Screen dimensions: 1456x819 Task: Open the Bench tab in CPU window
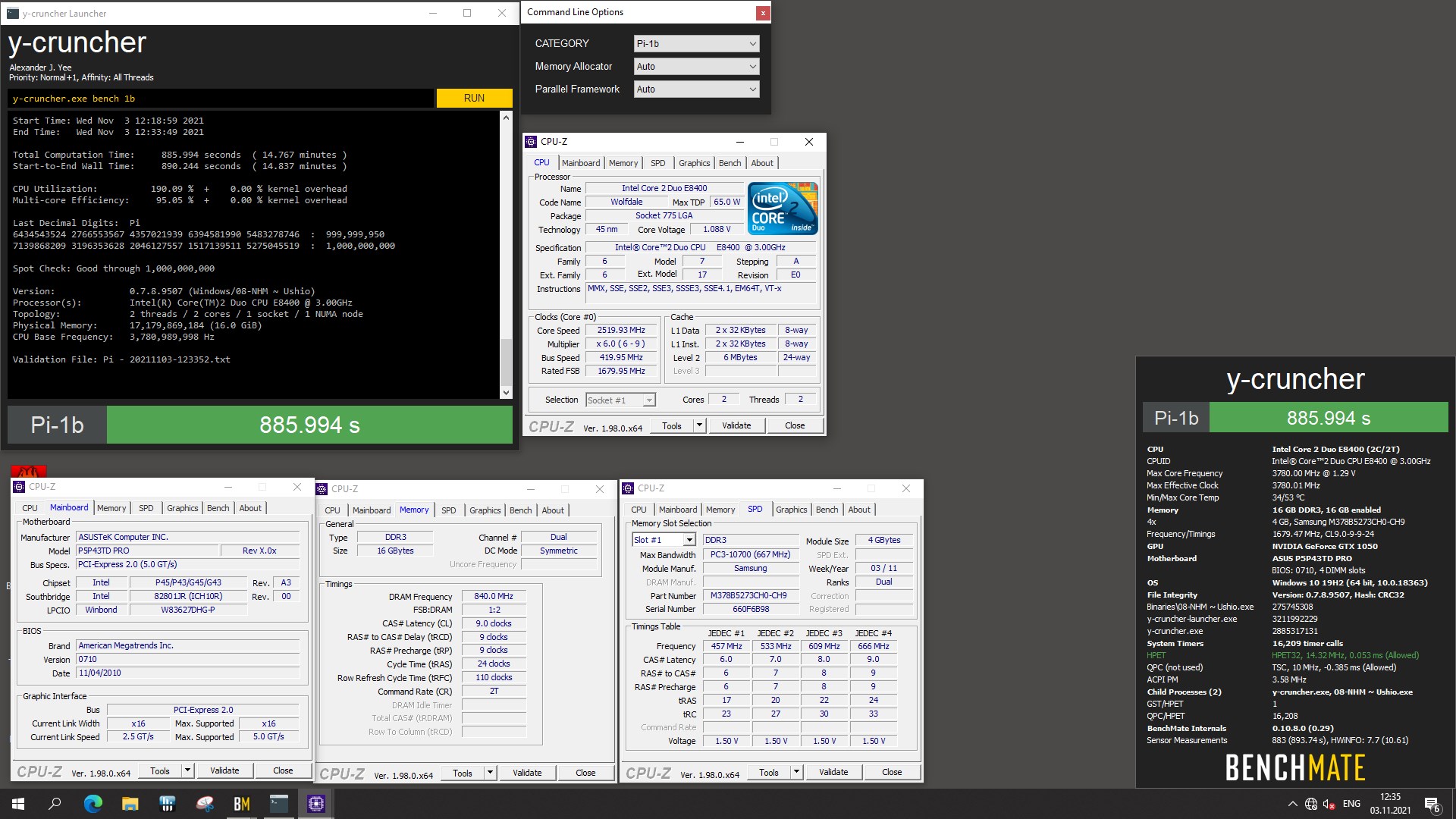(730, 163)
